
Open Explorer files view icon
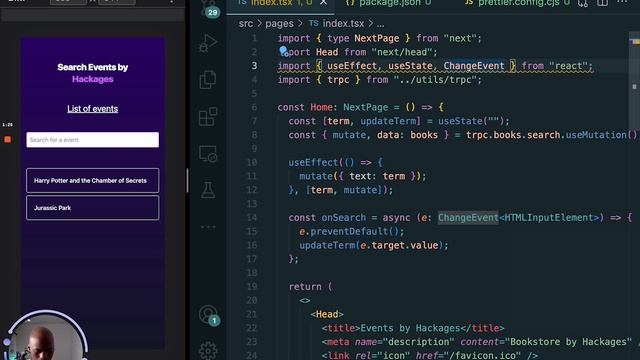point(208,79)
